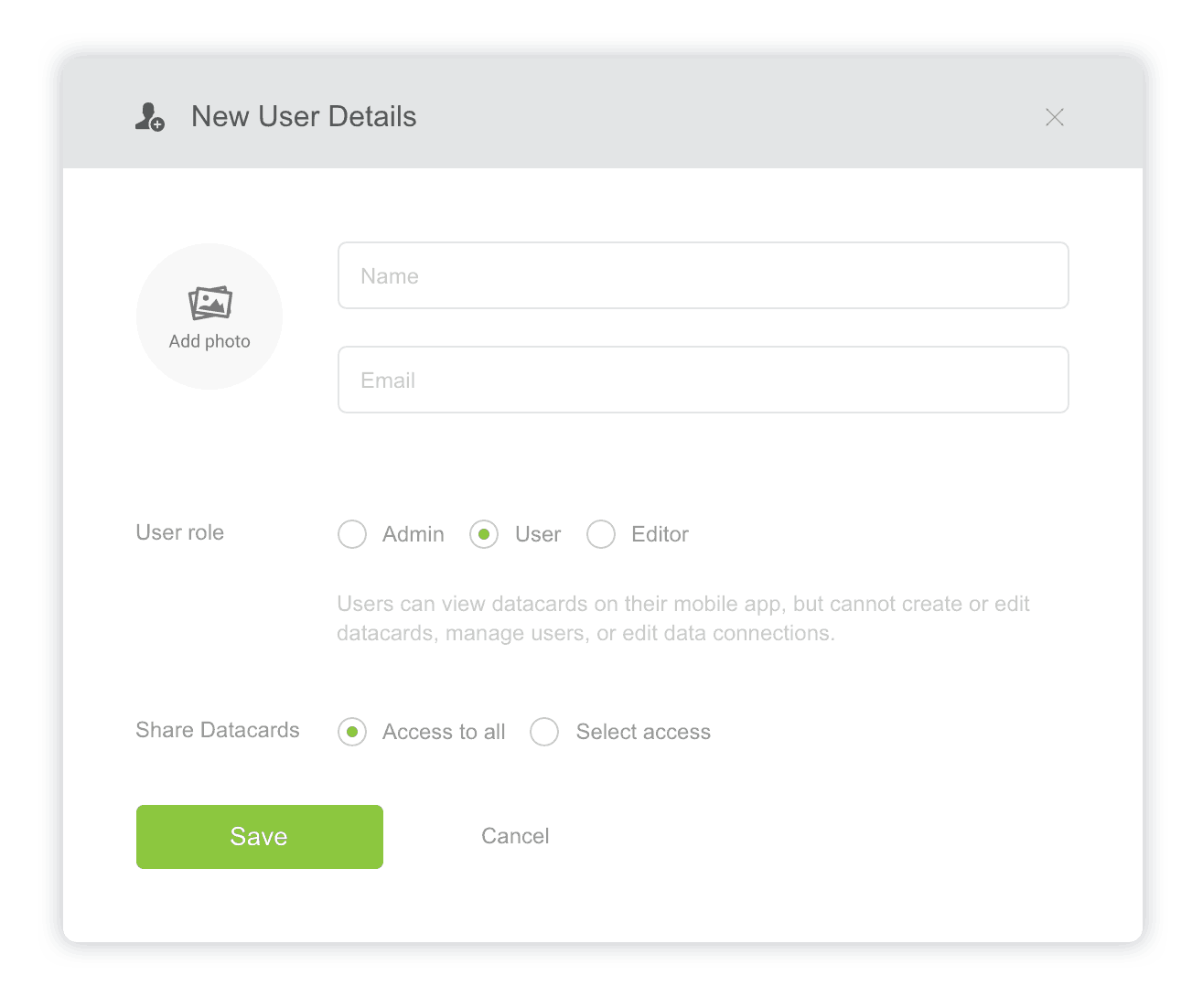Select the Admin role radio button
Image resolution: width=1203 pixels, height=1008 pixels.
(x=352, y=534)
